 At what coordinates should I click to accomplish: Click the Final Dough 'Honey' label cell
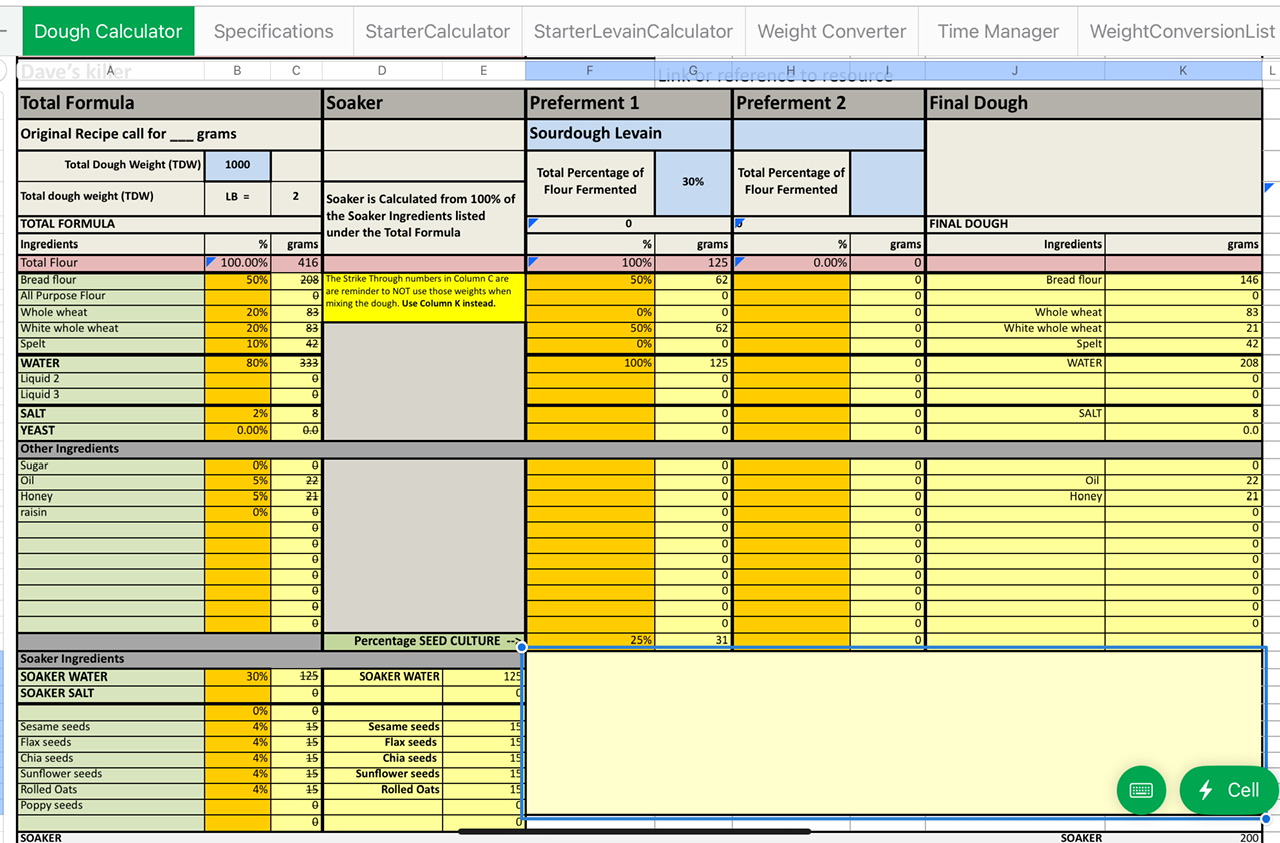[1015, 496]
